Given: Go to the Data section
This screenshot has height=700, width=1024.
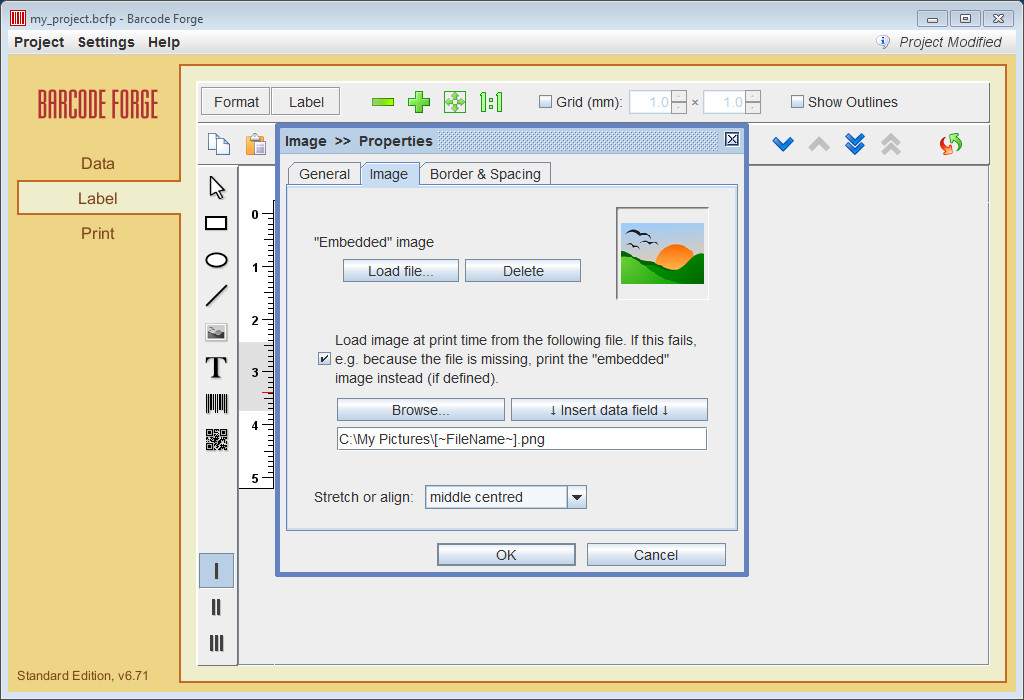Looking at the screenshot, I should point(98,163).
